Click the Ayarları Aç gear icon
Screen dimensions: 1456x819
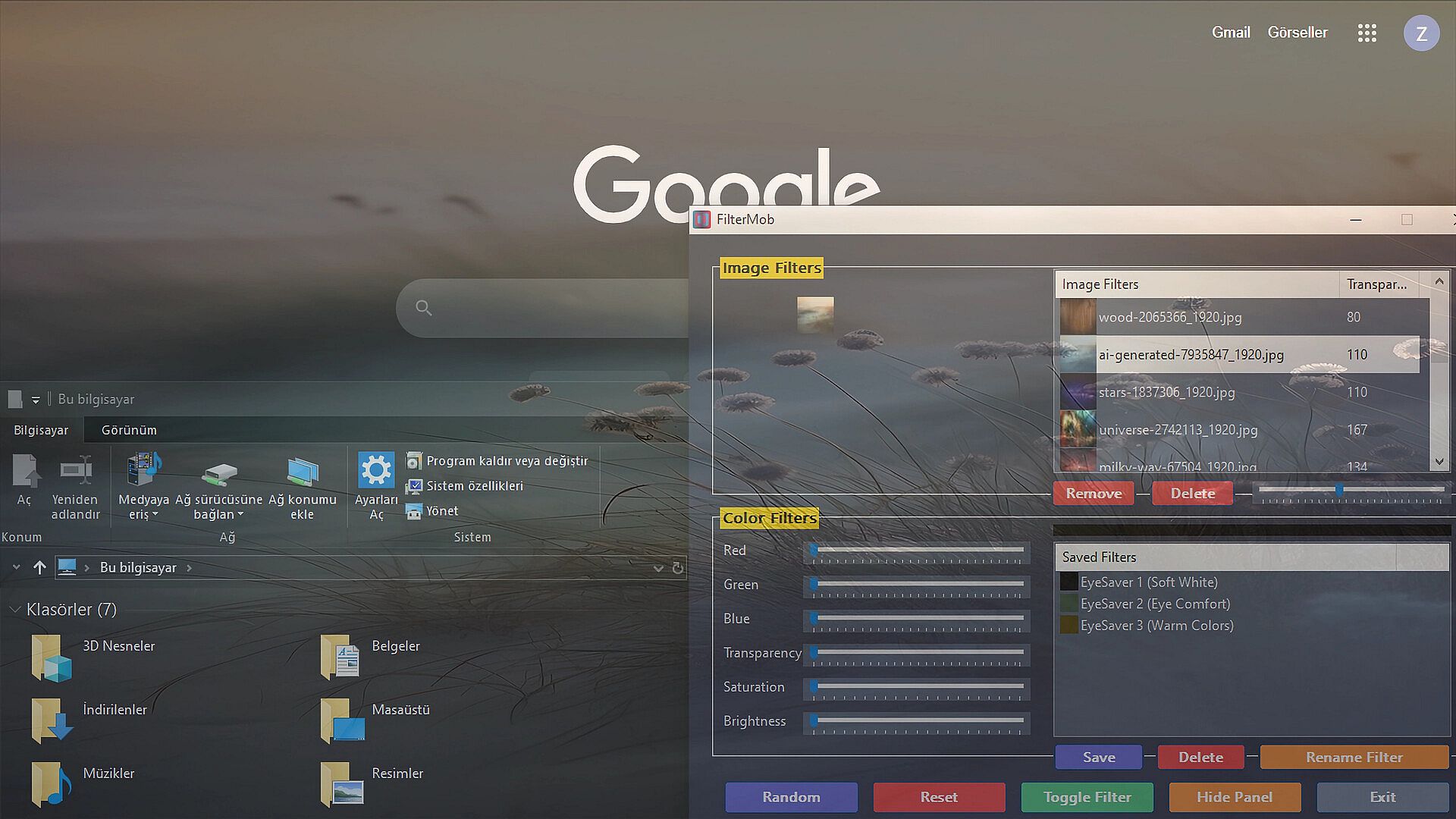click(376, 470)
